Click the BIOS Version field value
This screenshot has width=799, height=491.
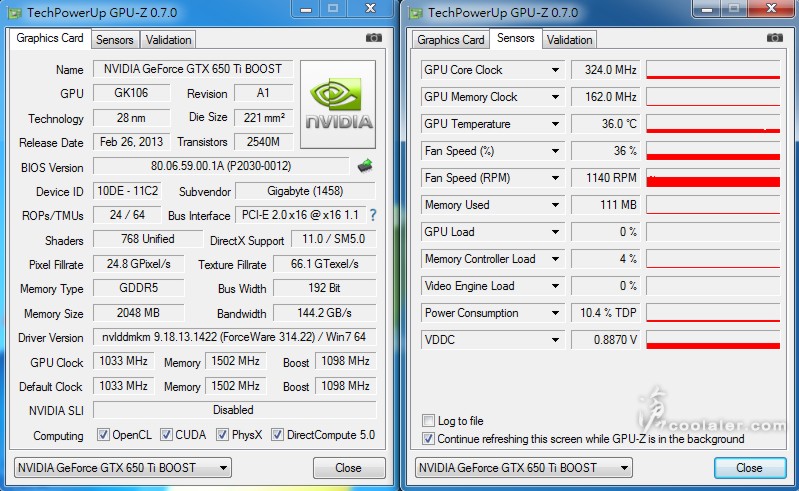(221, 166)
